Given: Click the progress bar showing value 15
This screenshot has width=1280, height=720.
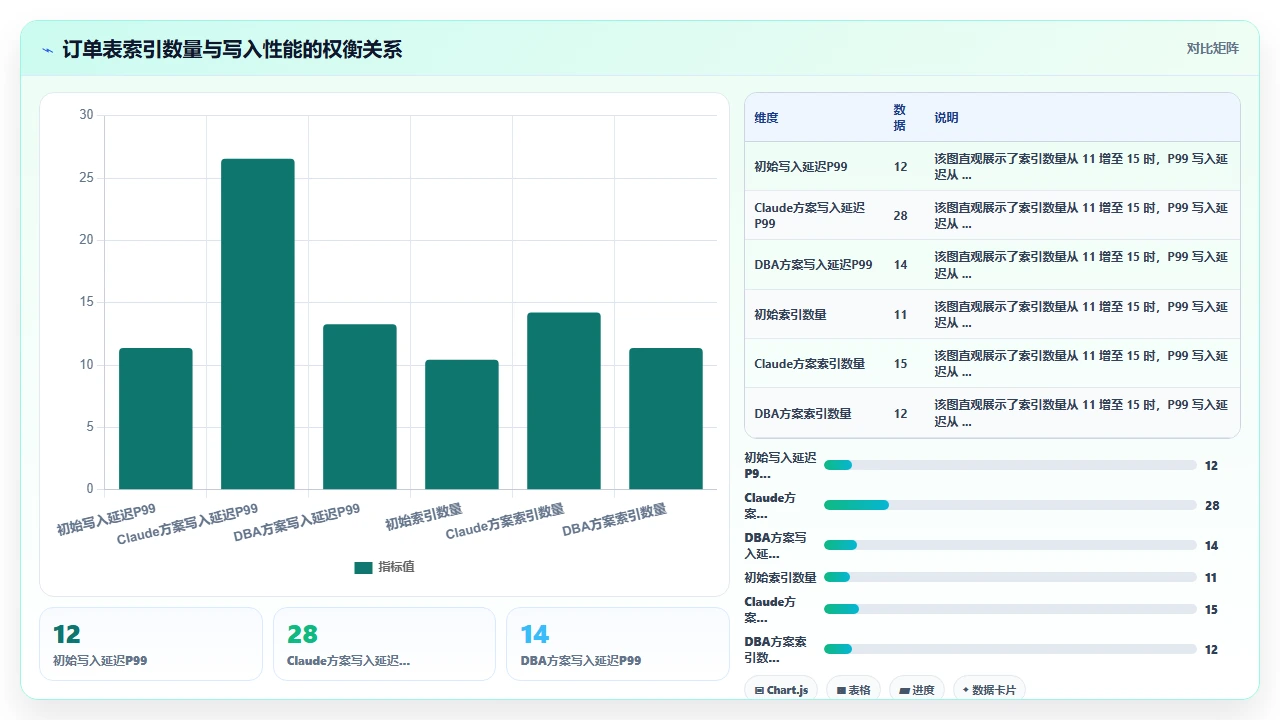Looking at the screenshot, I should 1010,609.
